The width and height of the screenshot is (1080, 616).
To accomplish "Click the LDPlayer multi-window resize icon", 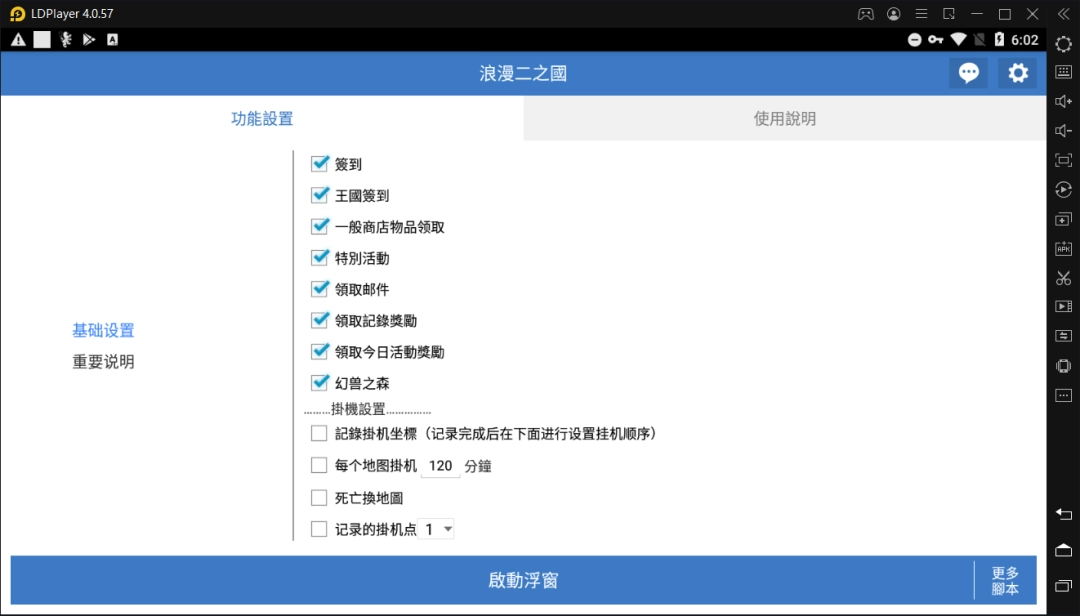I will [949, 14].
